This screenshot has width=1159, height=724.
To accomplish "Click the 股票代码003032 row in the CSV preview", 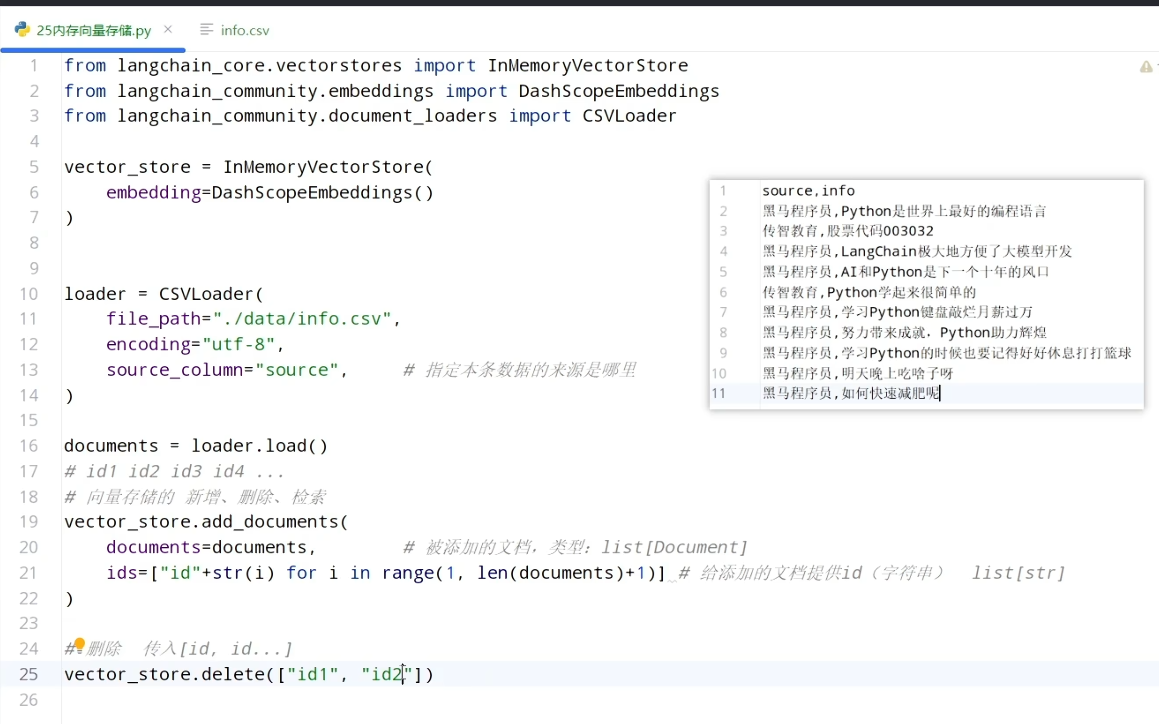I will coord(848,231).
